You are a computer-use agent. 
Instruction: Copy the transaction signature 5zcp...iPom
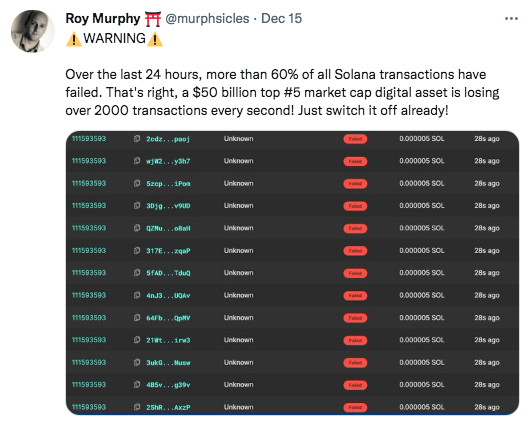pos(137,184)
